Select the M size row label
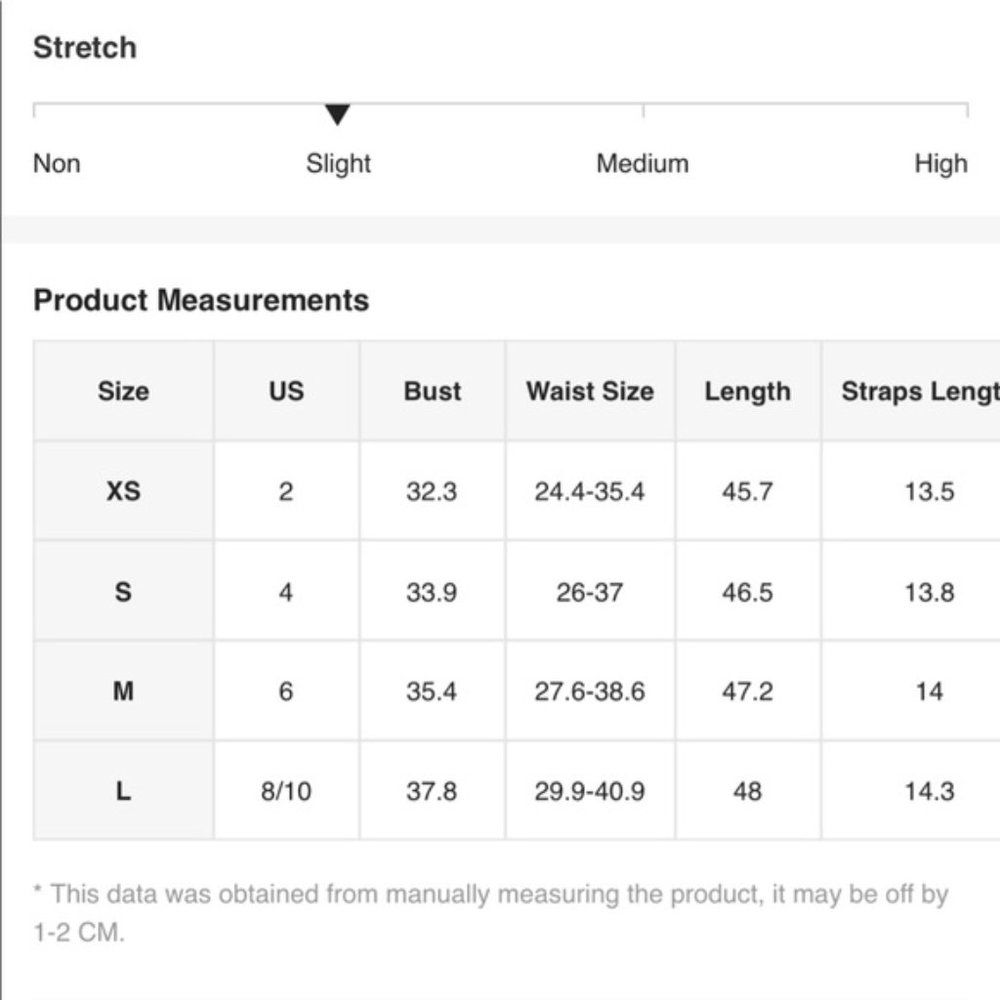This screenshot has height=1000, width=1000. pos(123,691)
